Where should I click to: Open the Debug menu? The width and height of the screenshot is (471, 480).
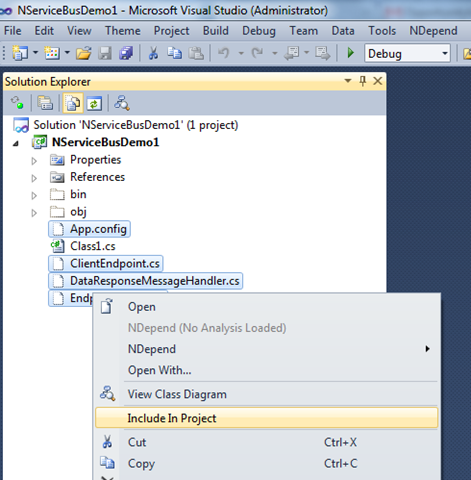259,31
